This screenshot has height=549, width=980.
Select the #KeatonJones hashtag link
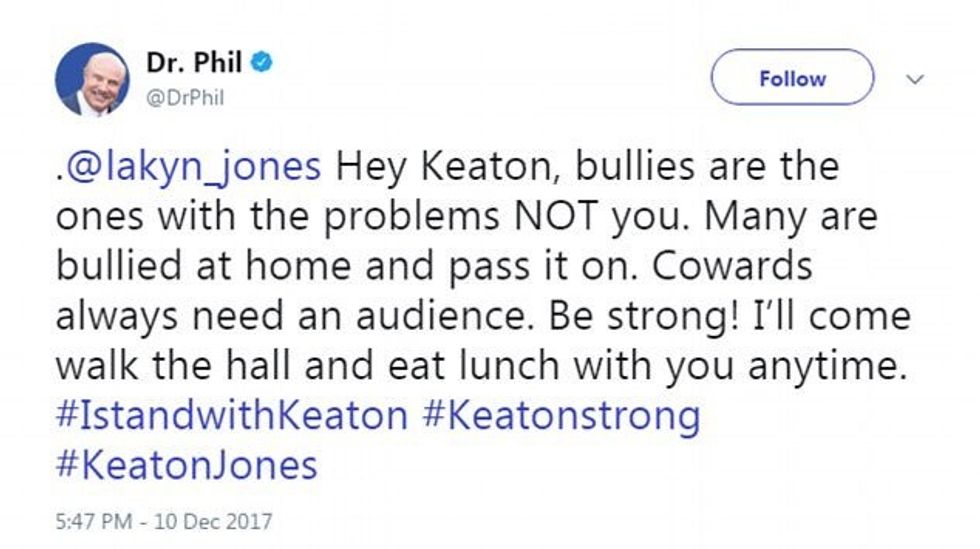coord(187,464)
